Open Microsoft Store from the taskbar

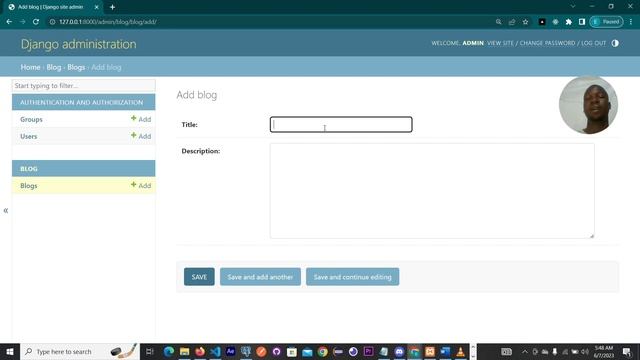291,351
